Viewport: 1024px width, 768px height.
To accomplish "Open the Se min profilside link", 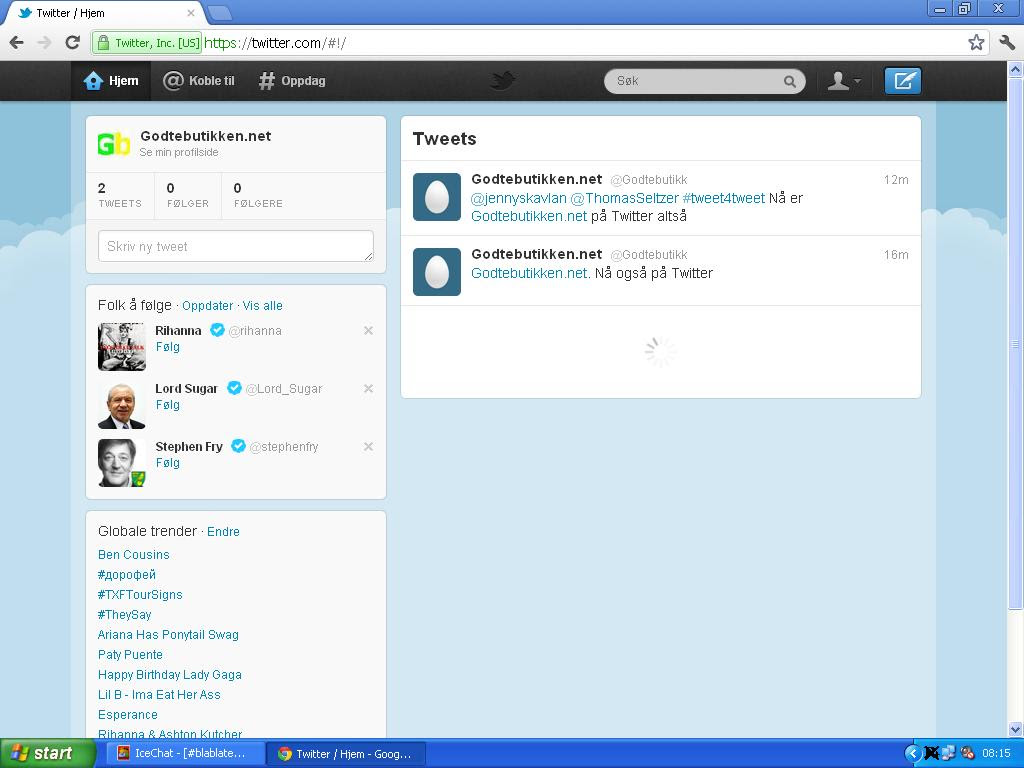I will point(179,152).
